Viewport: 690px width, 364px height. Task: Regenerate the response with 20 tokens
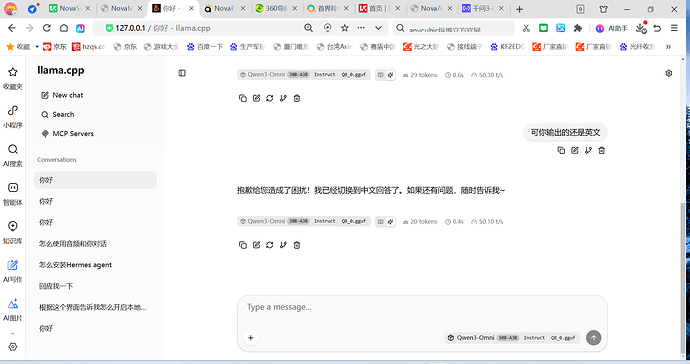pos(270,245)
